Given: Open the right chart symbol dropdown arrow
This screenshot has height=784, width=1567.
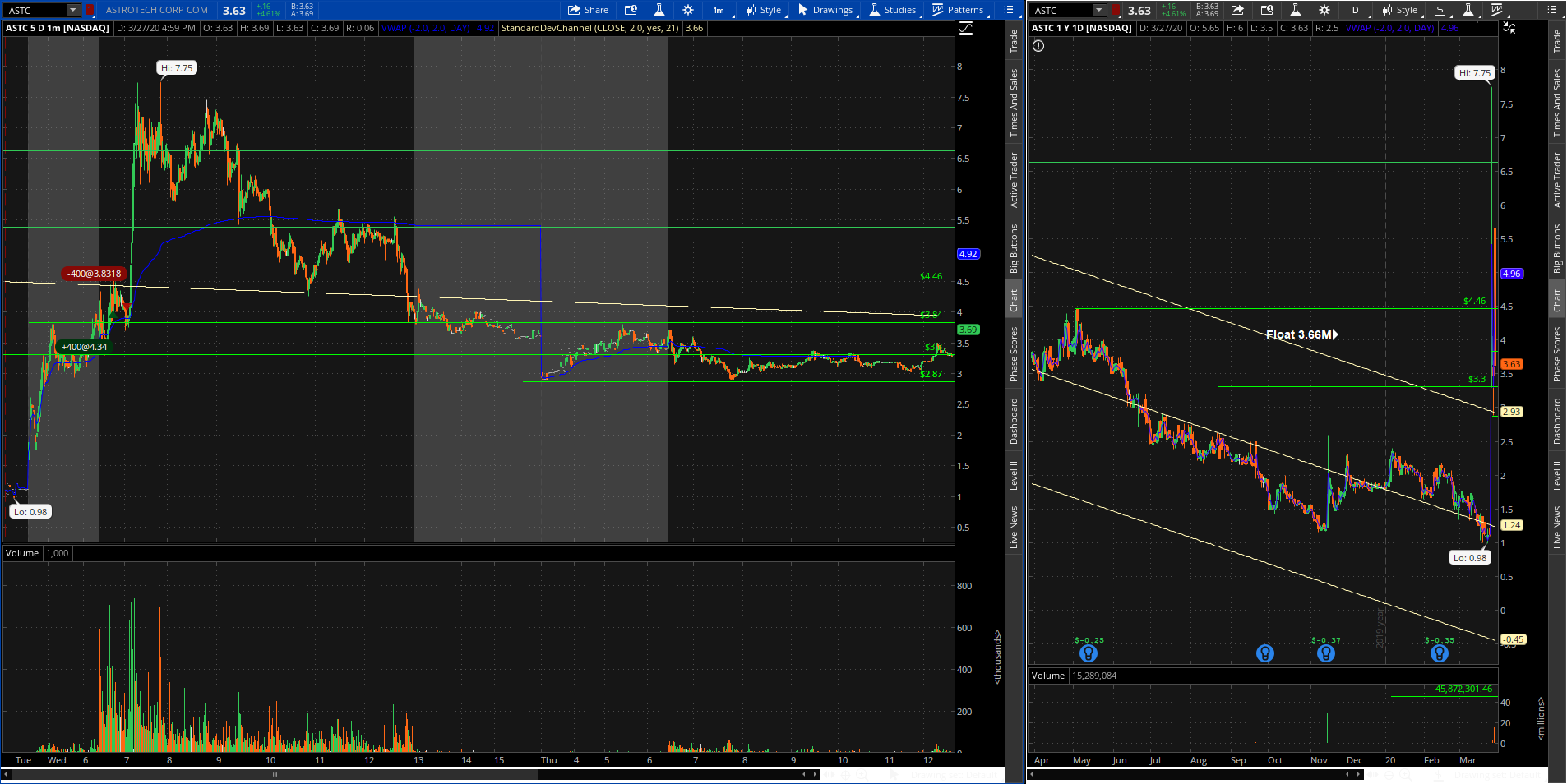Looking at the screenshot, I should (1099, 10).
